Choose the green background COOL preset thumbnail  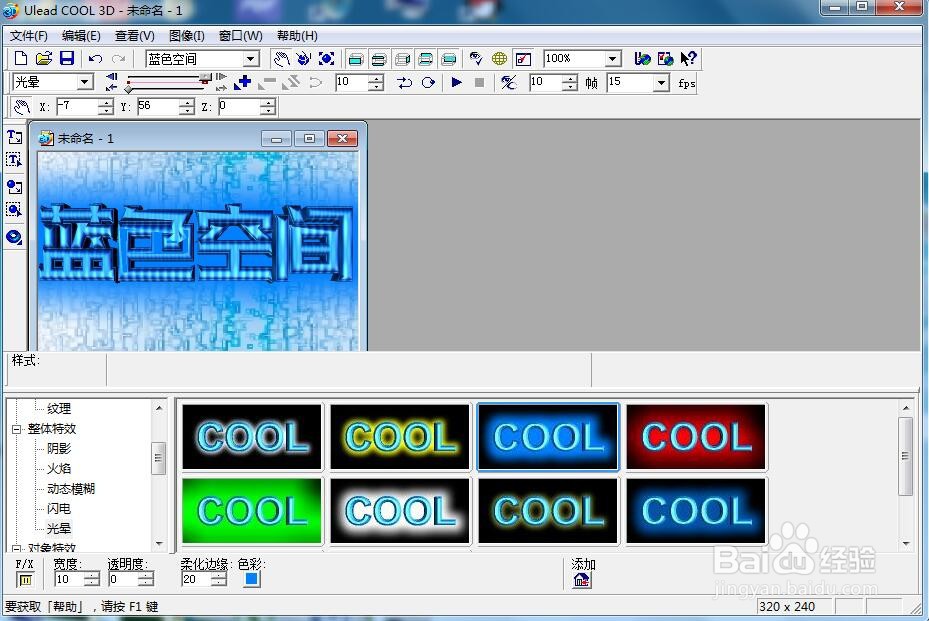pos(252,511)
